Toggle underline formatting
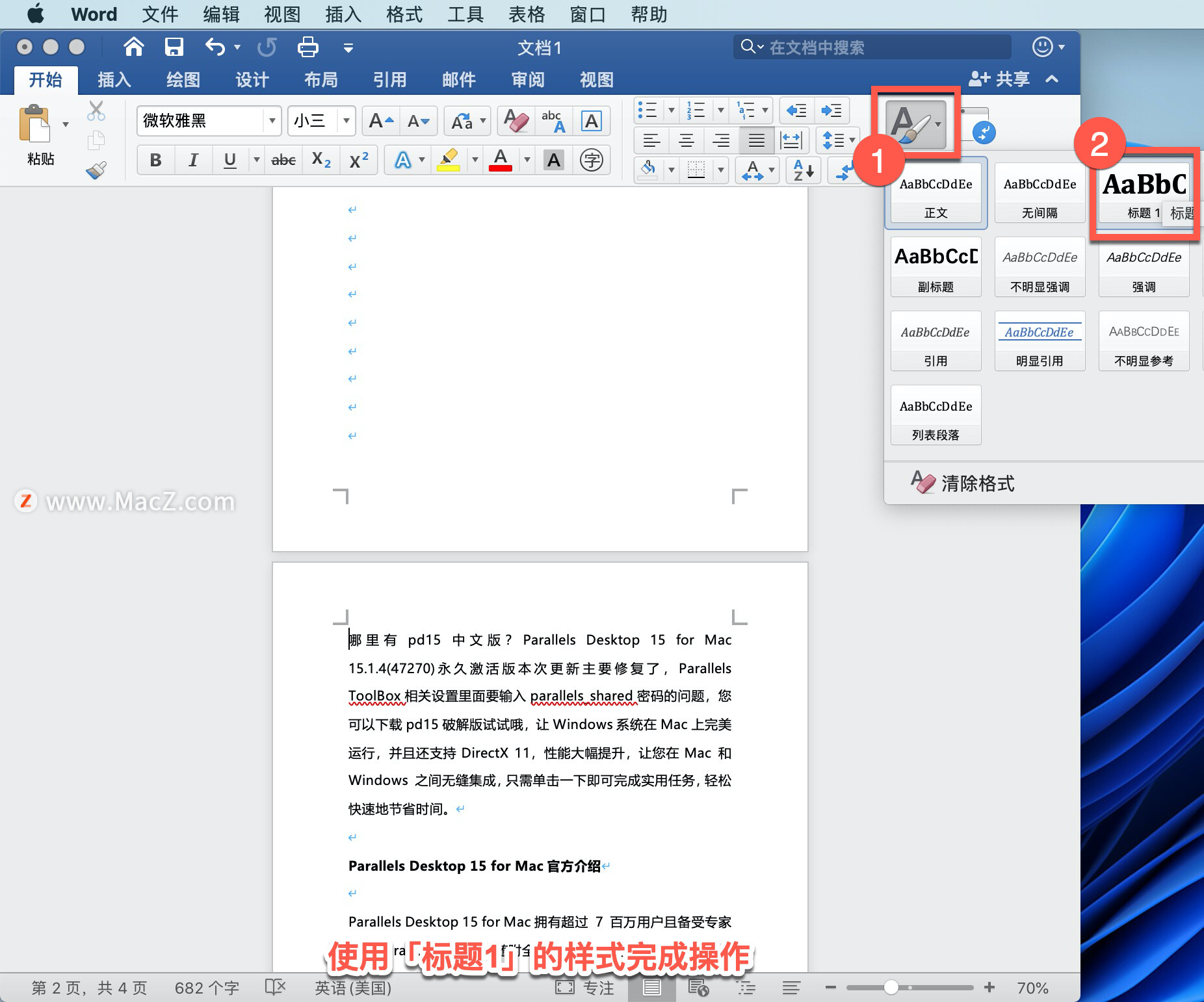The image size is (1204, 1002). (229, 160)
